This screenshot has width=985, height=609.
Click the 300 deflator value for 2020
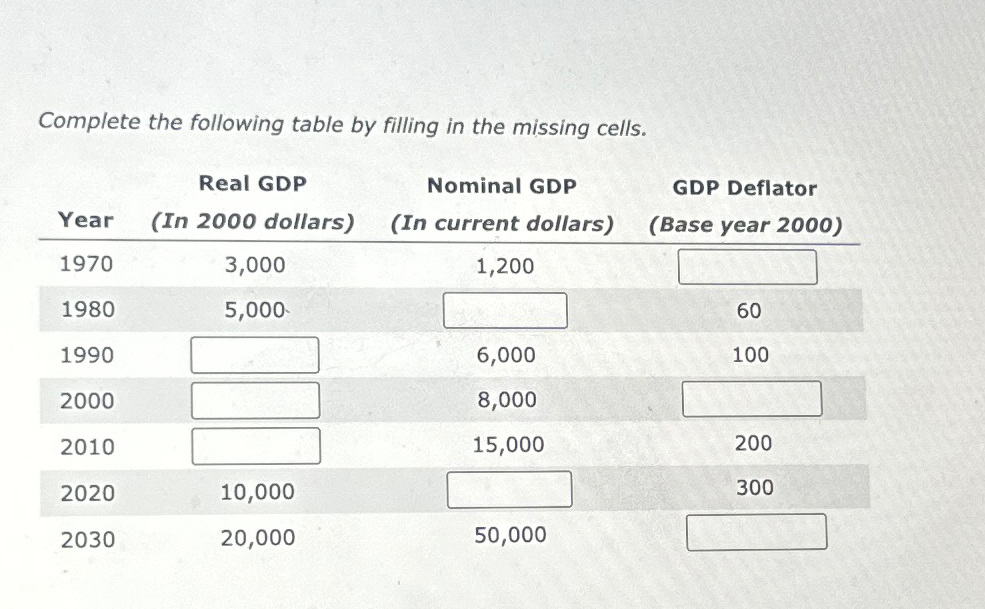pyautogui.click(x=757, y=487)
